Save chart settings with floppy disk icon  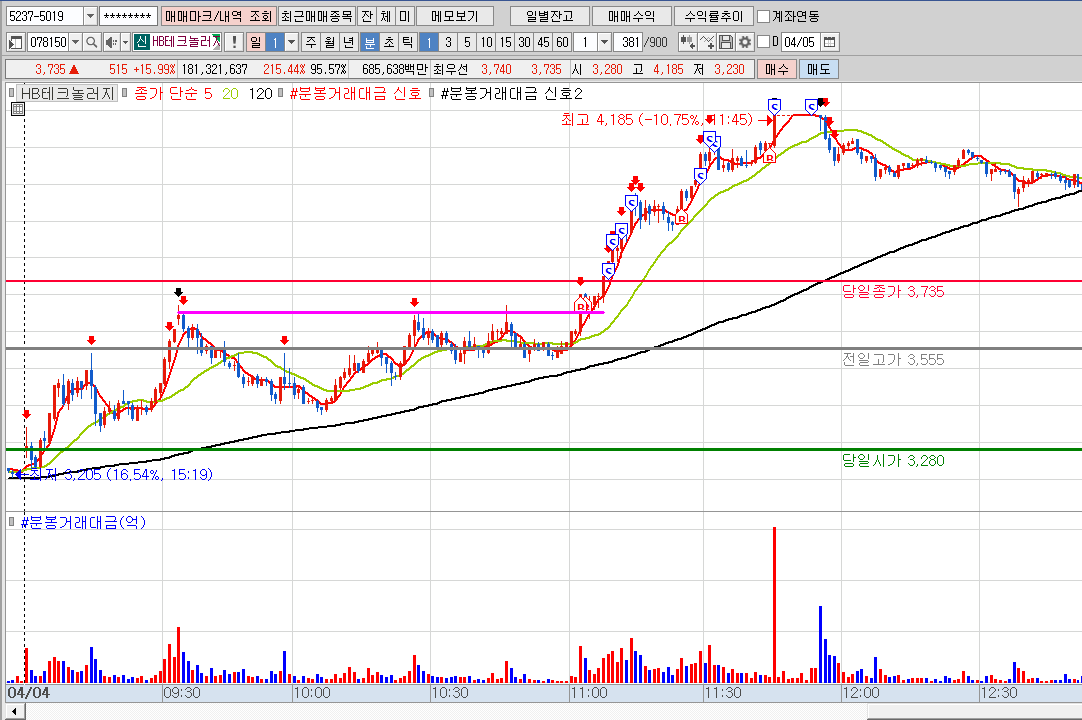click(x=725, y=42)
